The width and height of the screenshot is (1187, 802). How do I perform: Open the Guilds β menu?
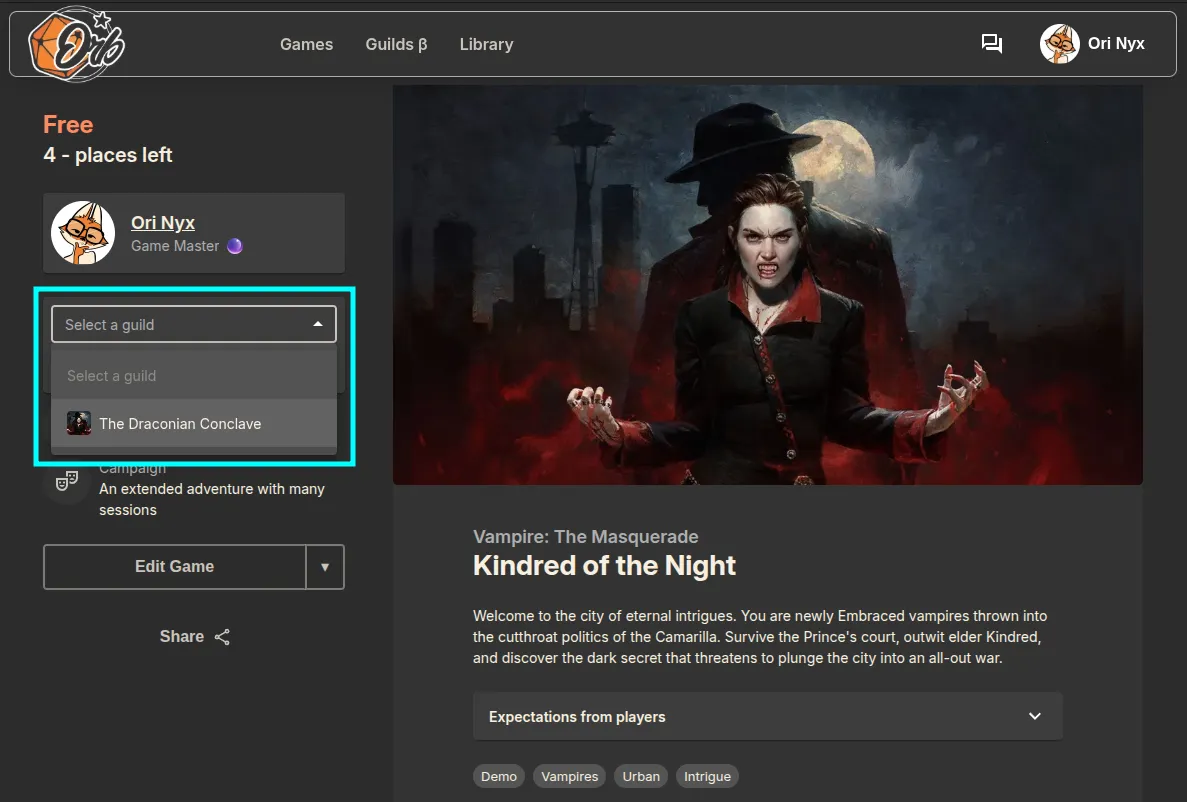(396, 45)
